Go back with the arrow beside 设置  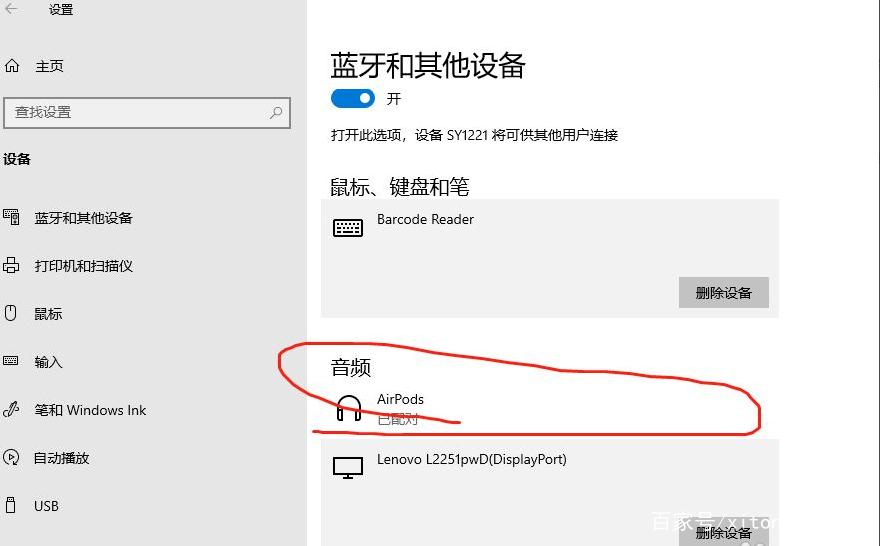pyautogui.click(x=11, y=8)
